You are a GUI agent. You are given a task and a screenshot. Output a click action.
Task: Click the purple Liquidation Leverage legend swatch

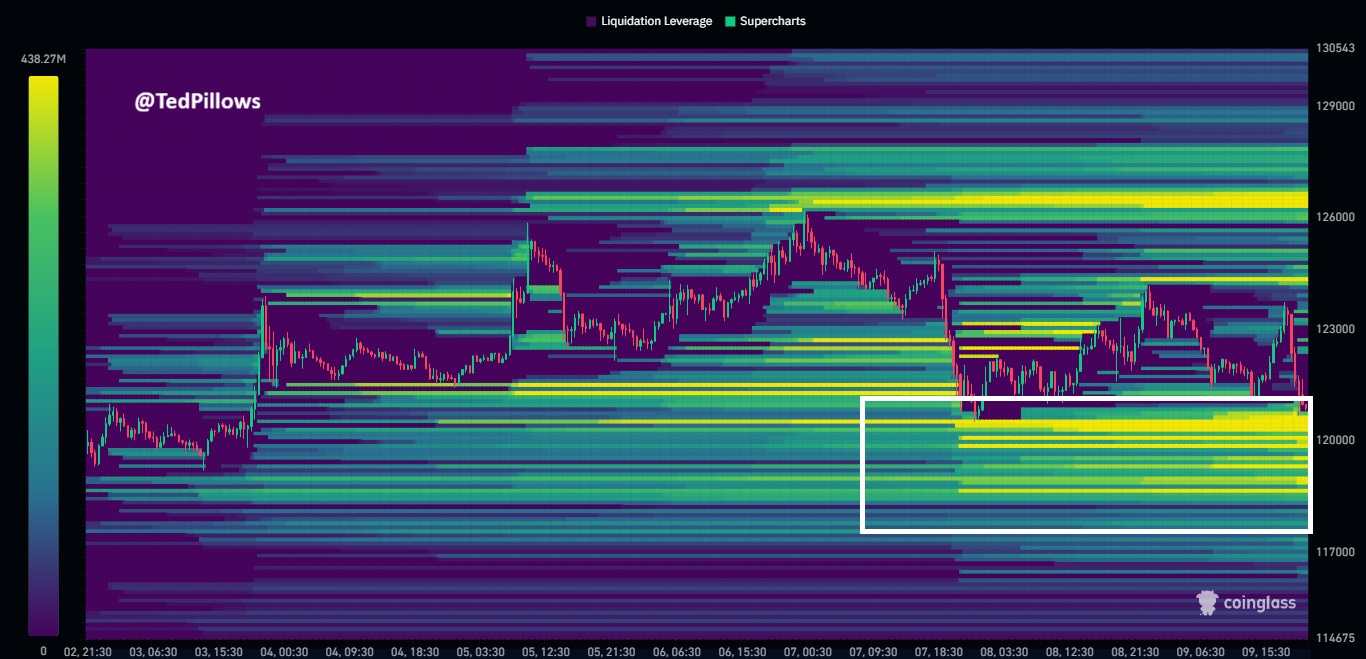pos(592,21)
